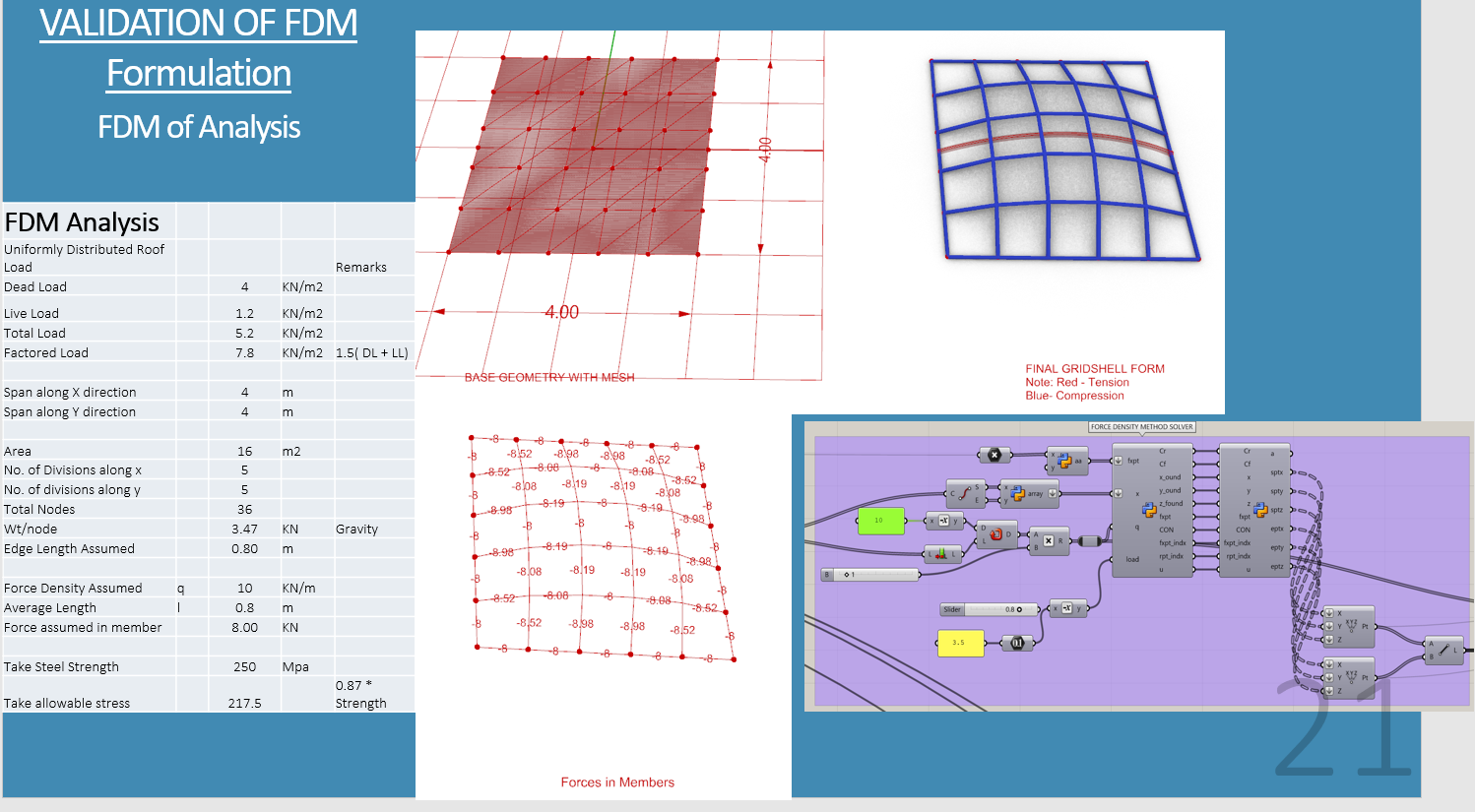Viewport: 1475px width, 812px height.
Task: Toggle the arrow on the solver's x input
Action: [1117, 493]
